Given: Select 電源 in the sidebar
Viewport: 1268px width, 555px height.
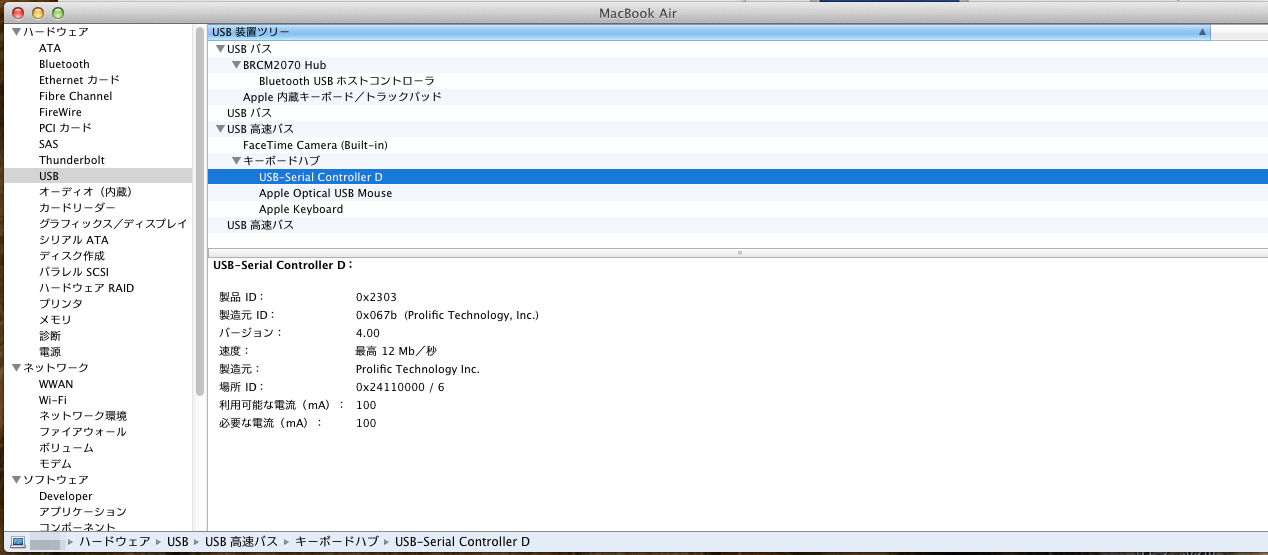Looking at the screenshot, I should point(50,352).
